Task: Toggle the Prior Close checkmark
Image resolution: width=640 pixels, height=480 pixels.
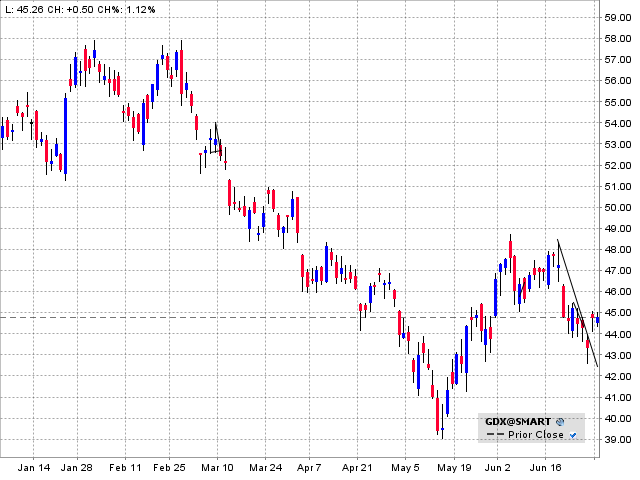Action: (573, 435)
